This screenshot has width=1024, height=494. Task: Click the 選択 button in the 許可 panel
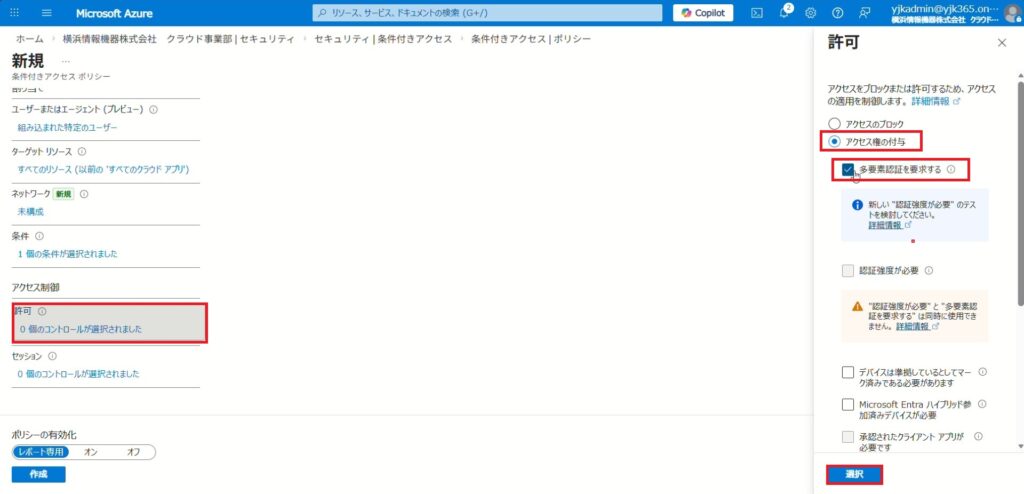[854, 474]
